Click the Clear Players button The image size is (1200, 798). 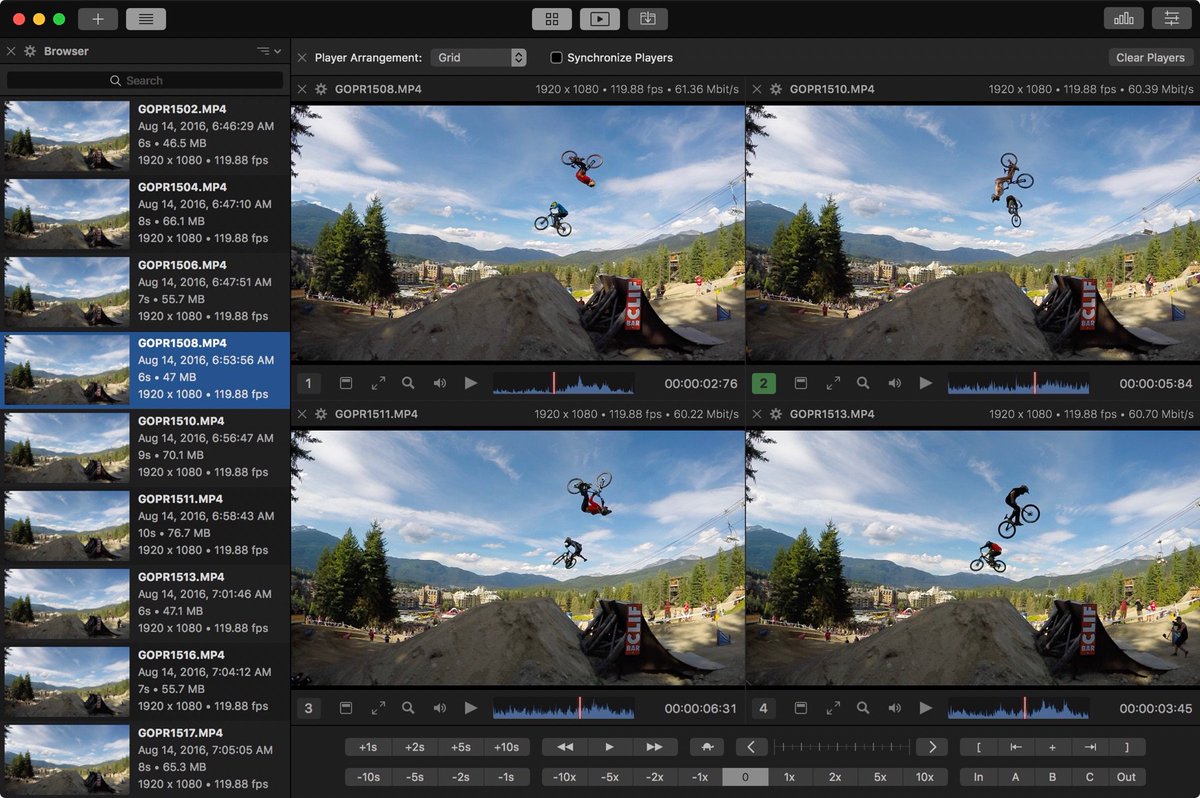(x=1150, y=58)
